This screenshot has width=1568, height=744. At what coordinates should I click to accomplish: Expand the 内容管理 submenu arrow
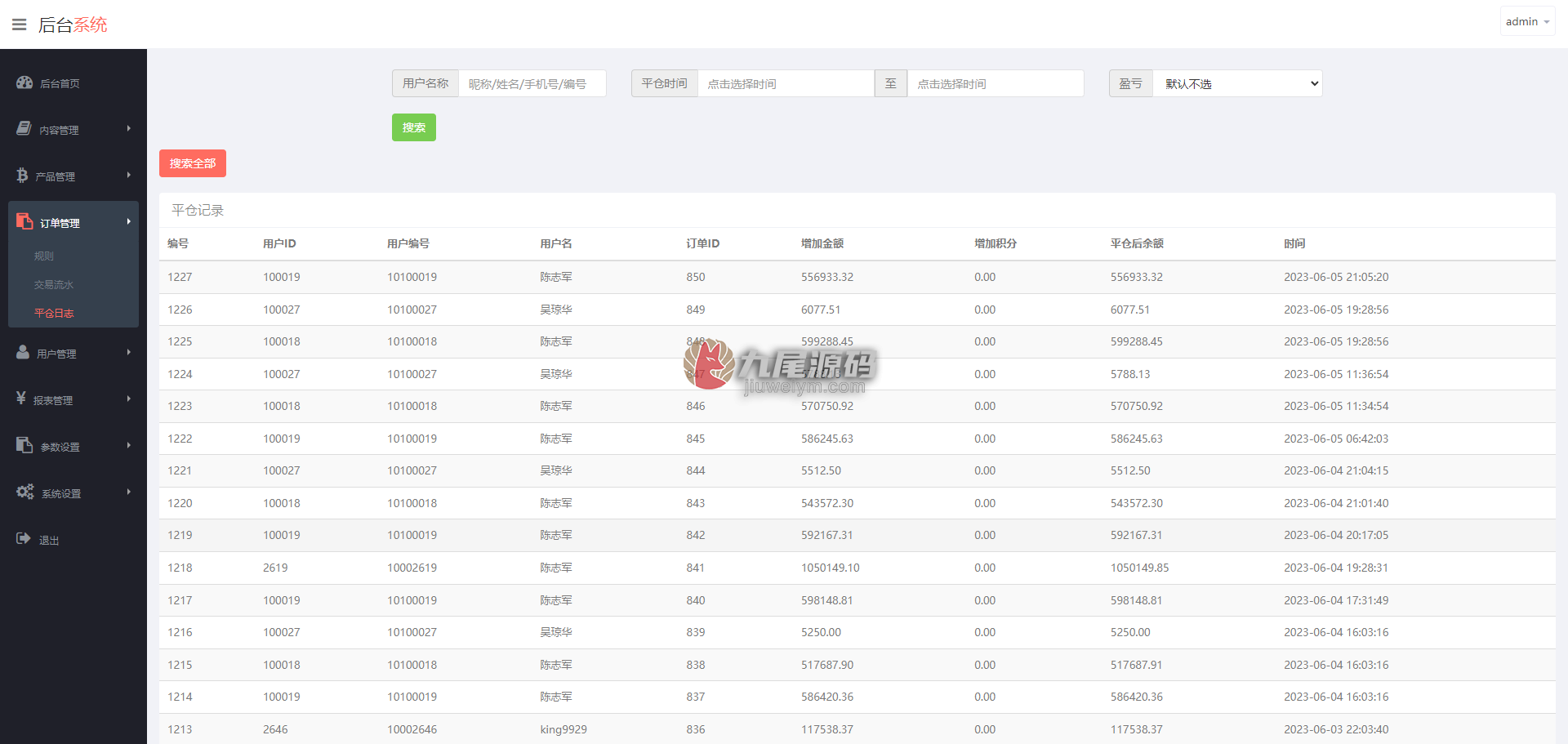pyautogui.click(x=129, y=128)
